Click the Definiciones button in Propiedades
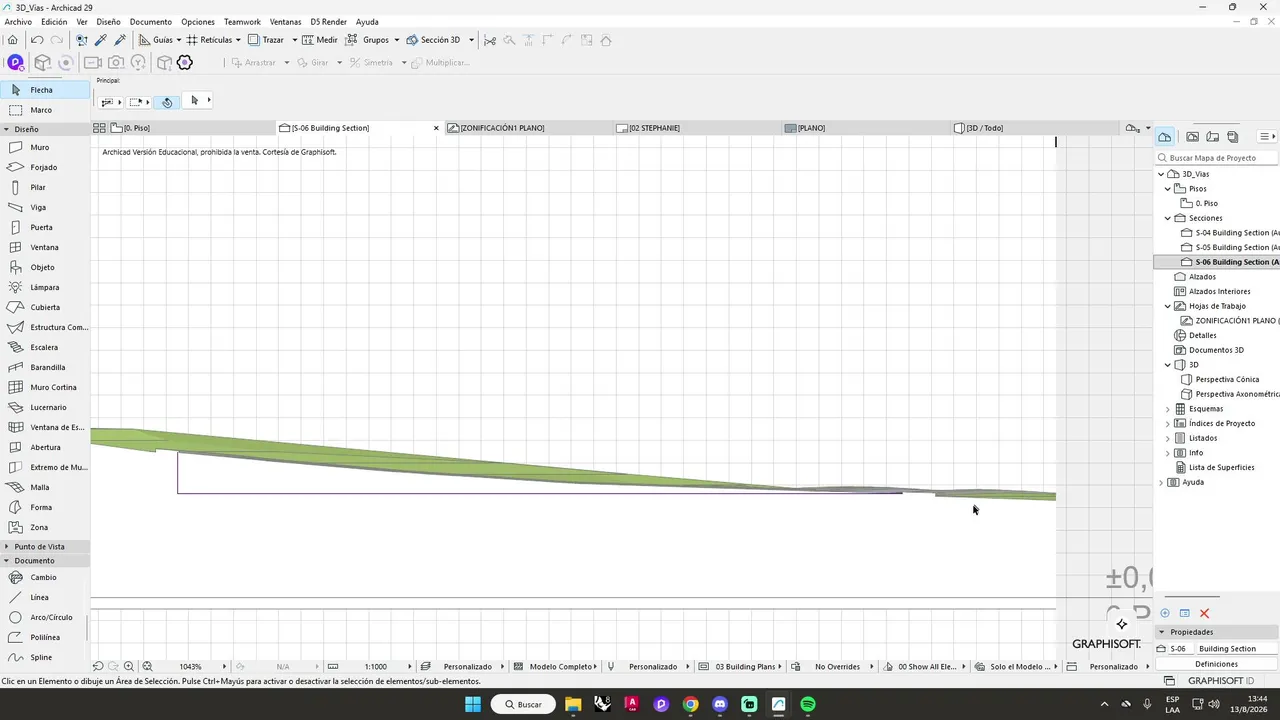 (x=1216, y=664)
